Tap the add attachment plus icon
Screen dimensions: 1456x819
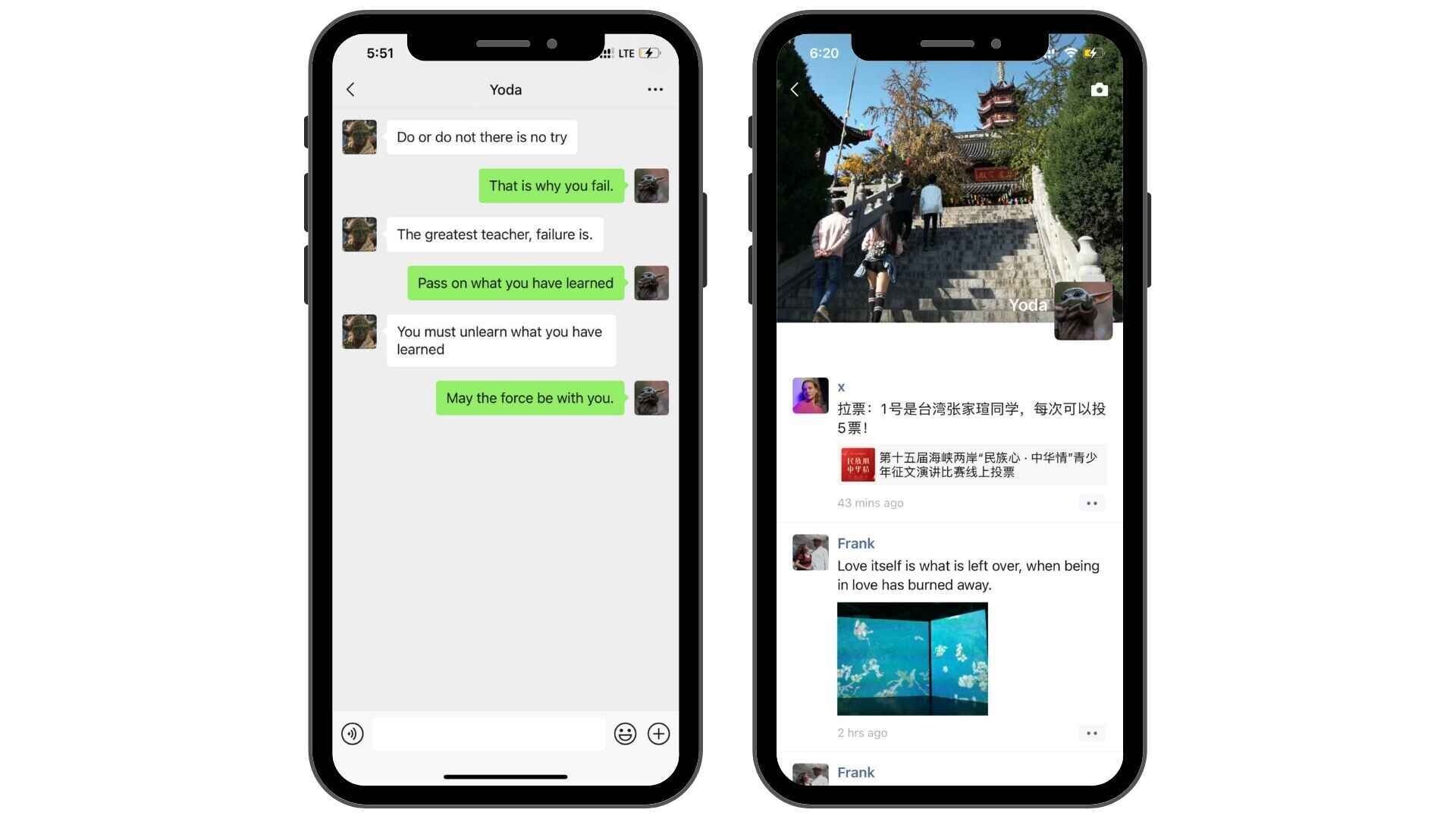point(660,733)
